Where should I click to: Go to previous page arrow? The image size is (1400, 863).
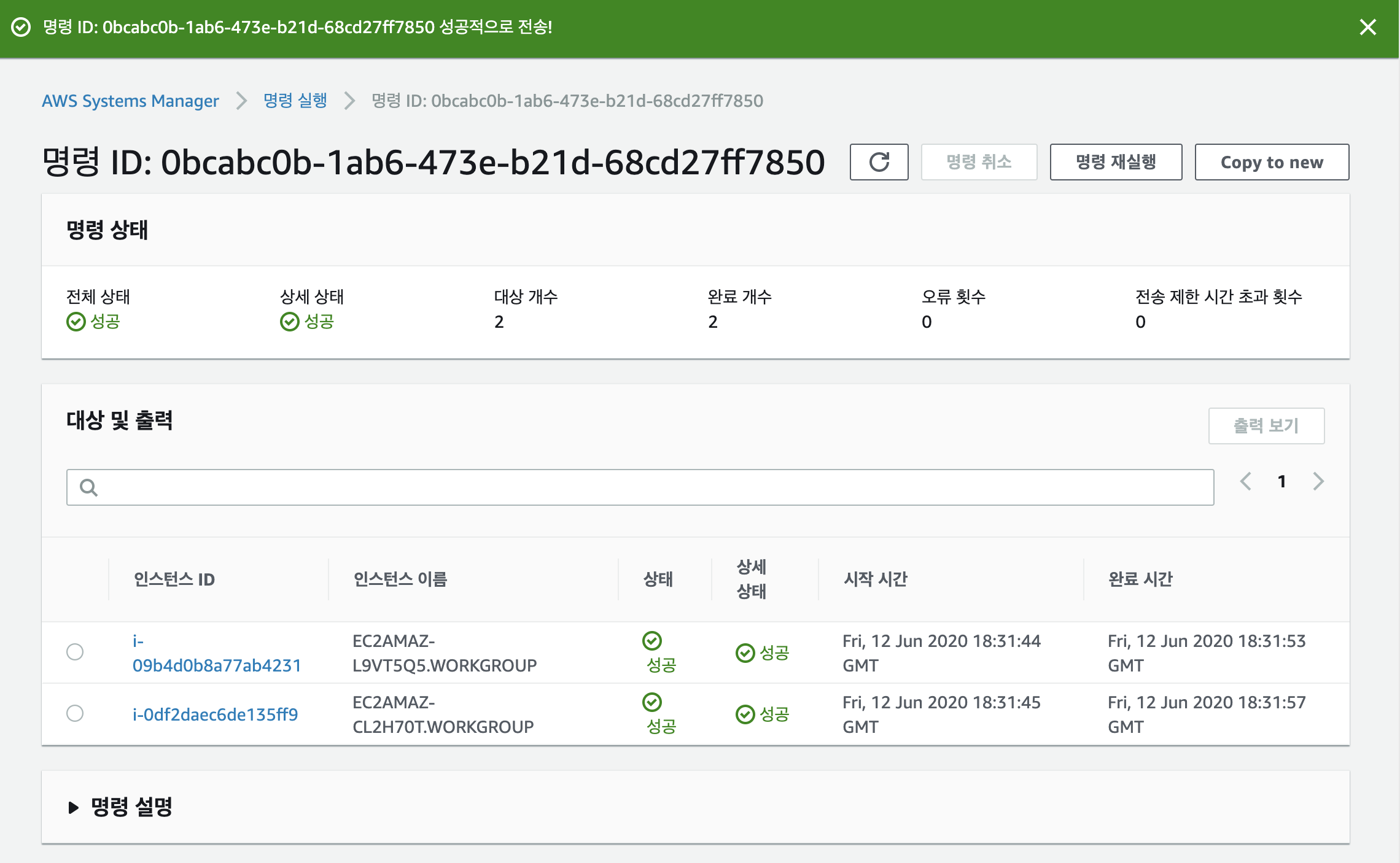coord(1245,481)
